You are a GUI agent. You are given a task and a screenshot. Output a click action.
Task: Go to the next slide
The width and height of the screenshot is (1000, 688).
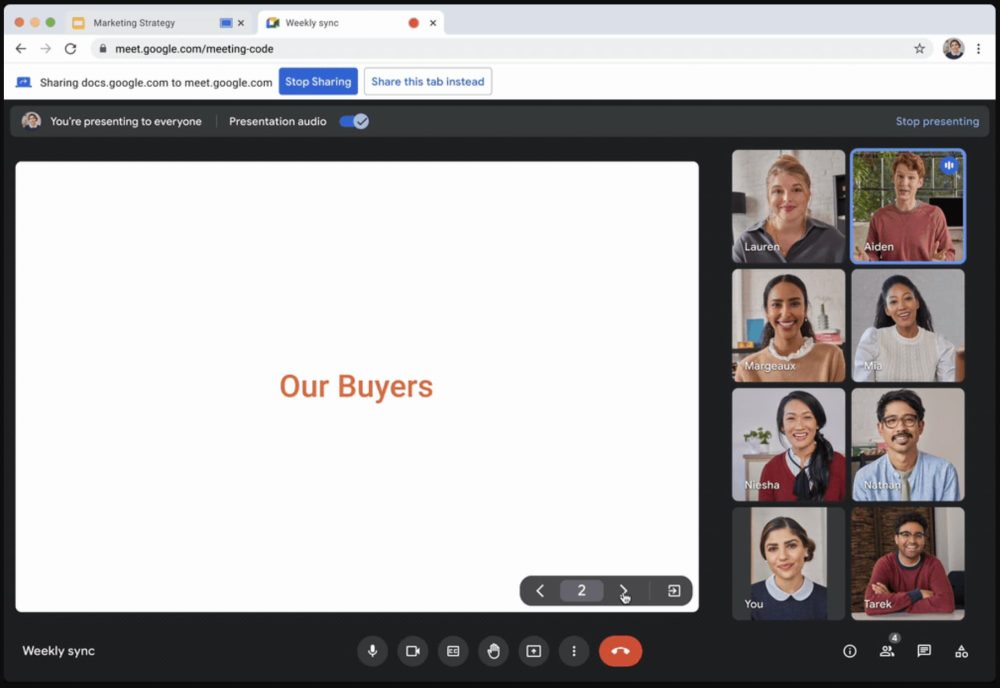pos(624,591)
